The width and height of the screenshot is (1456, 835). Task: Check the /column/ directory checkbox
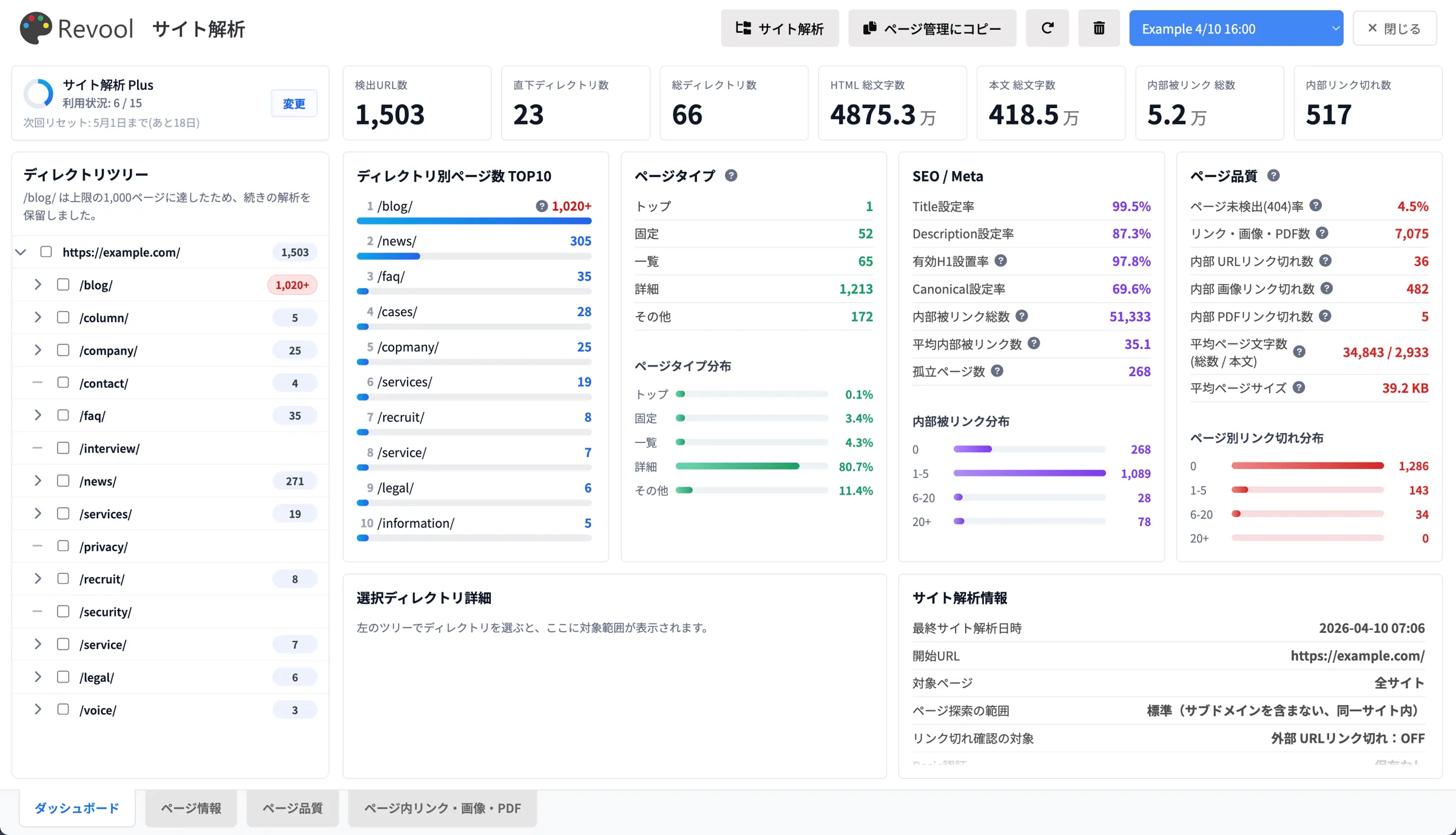[63, 317]
